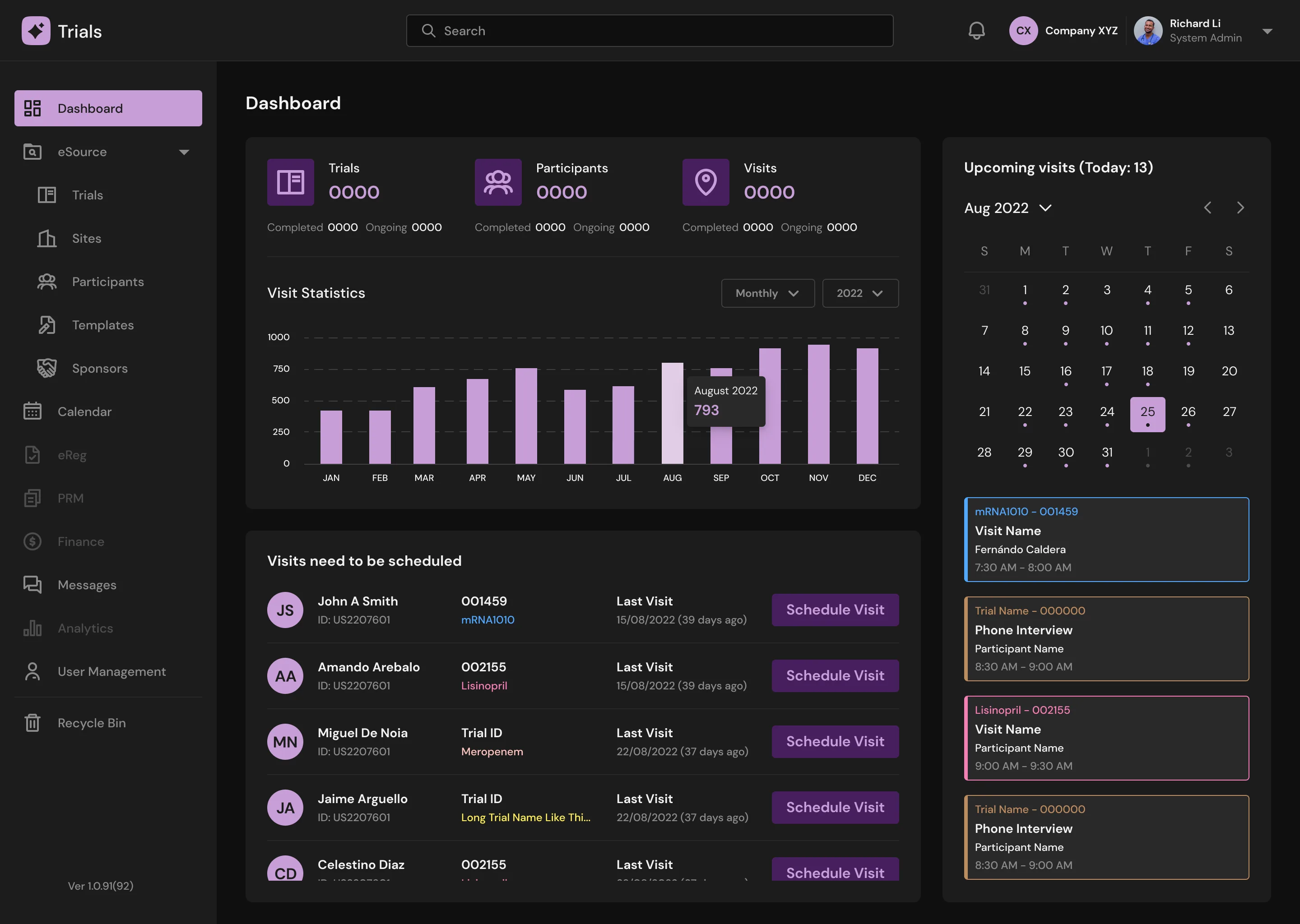Image resolution: width=1300 pixels, height=924 pixels.
Task: Open Messages in the sidebar
Action: click(87, 585)
